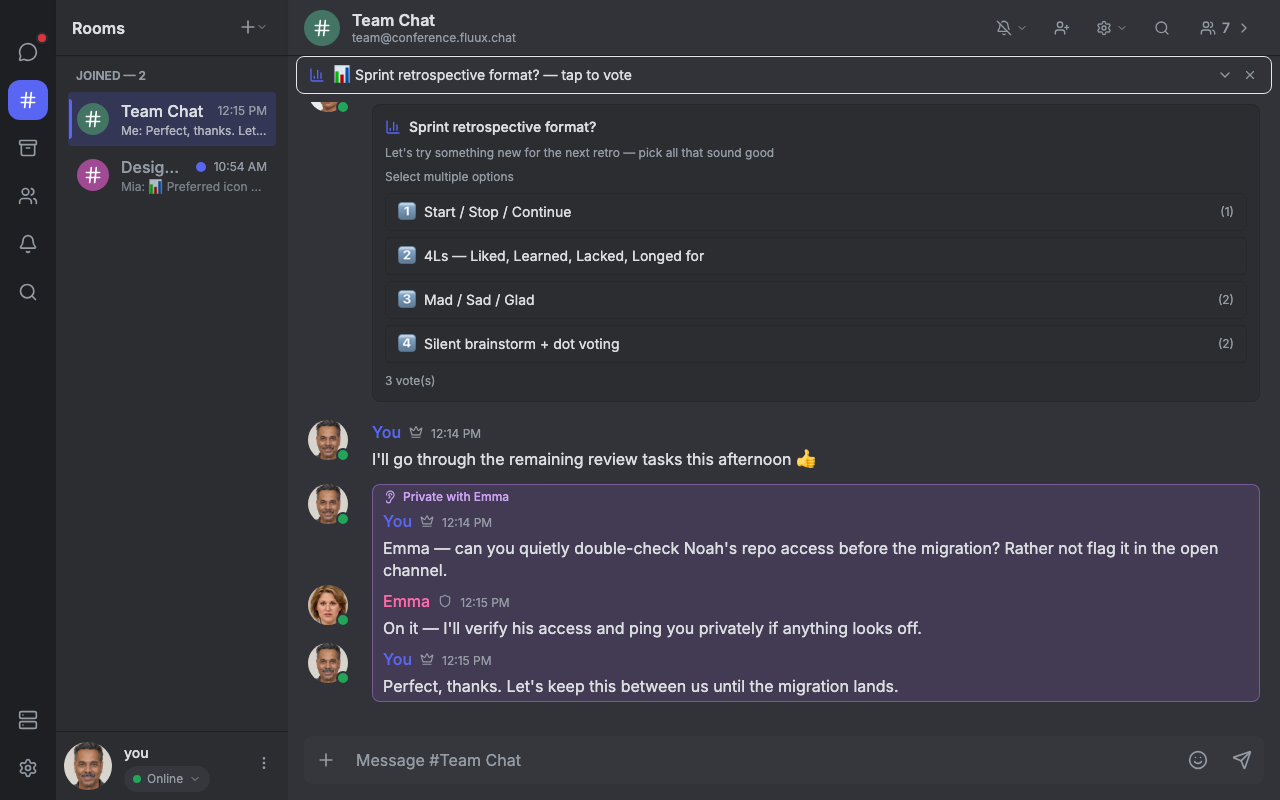
Task: Click the sidebar search magnifier icon
Action: point(28,292)
